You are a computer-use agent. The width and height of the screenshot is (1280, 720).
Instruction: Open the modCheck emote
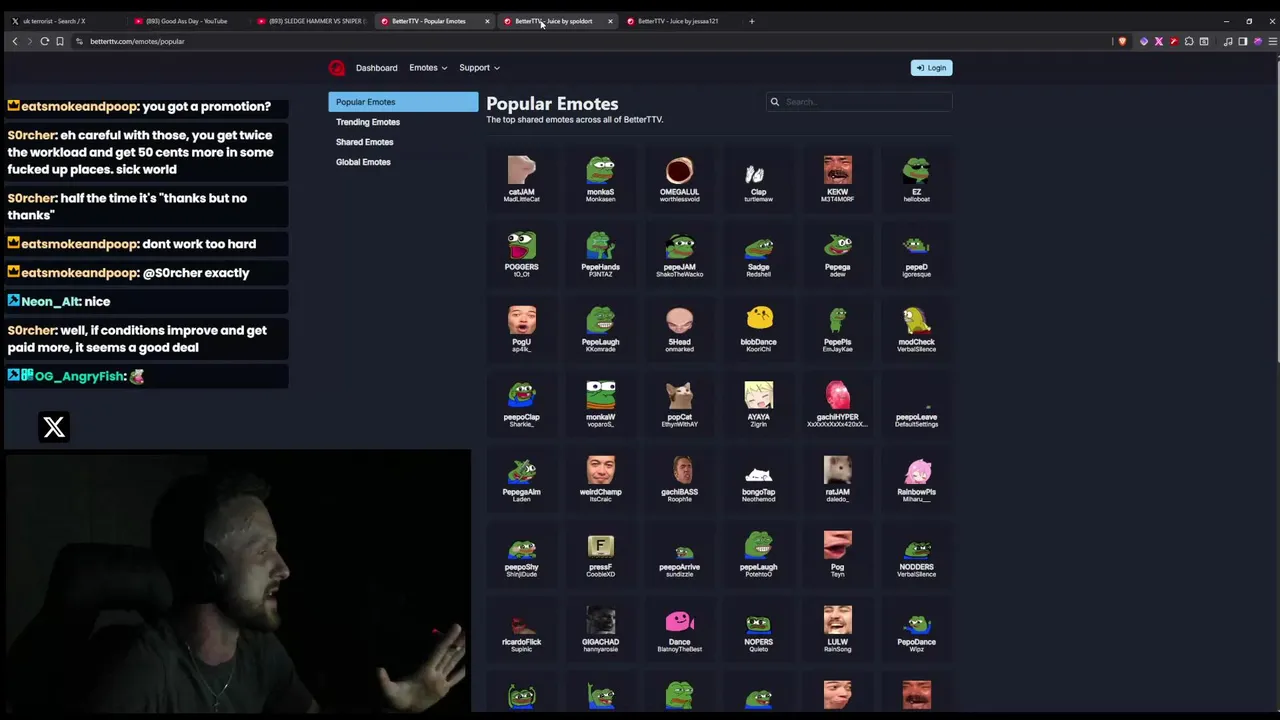click(916, 329)
